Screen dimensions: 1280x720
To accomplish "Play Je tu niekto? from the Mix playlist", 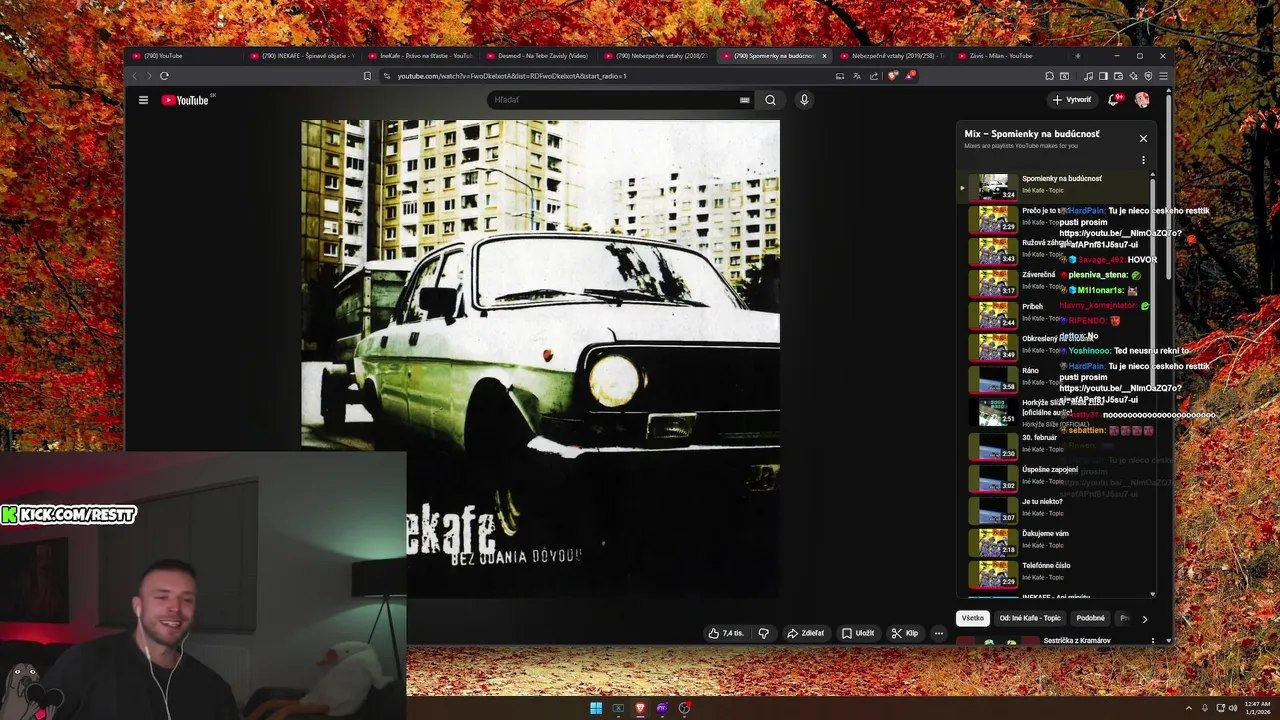I will 1055,509.
